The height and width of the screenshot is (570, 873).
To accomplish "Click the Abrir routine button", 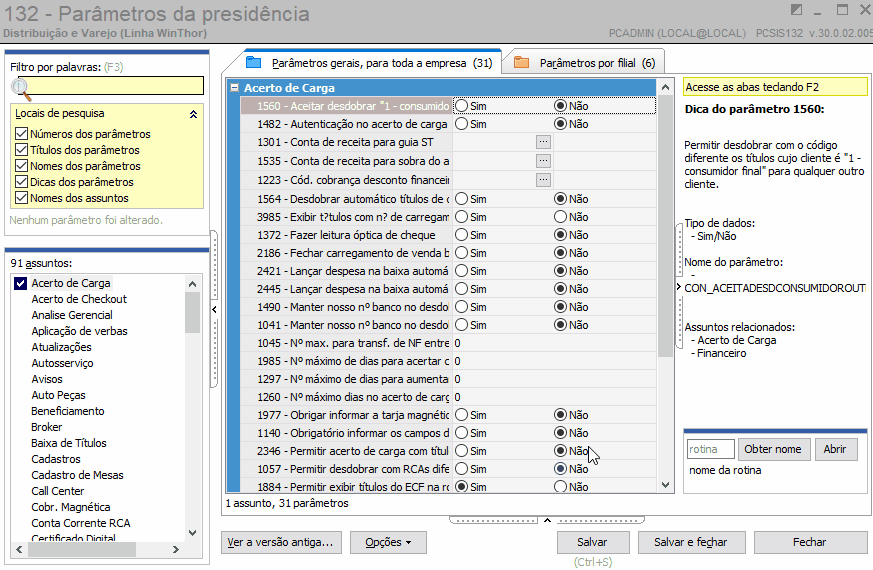I will 835,449.
